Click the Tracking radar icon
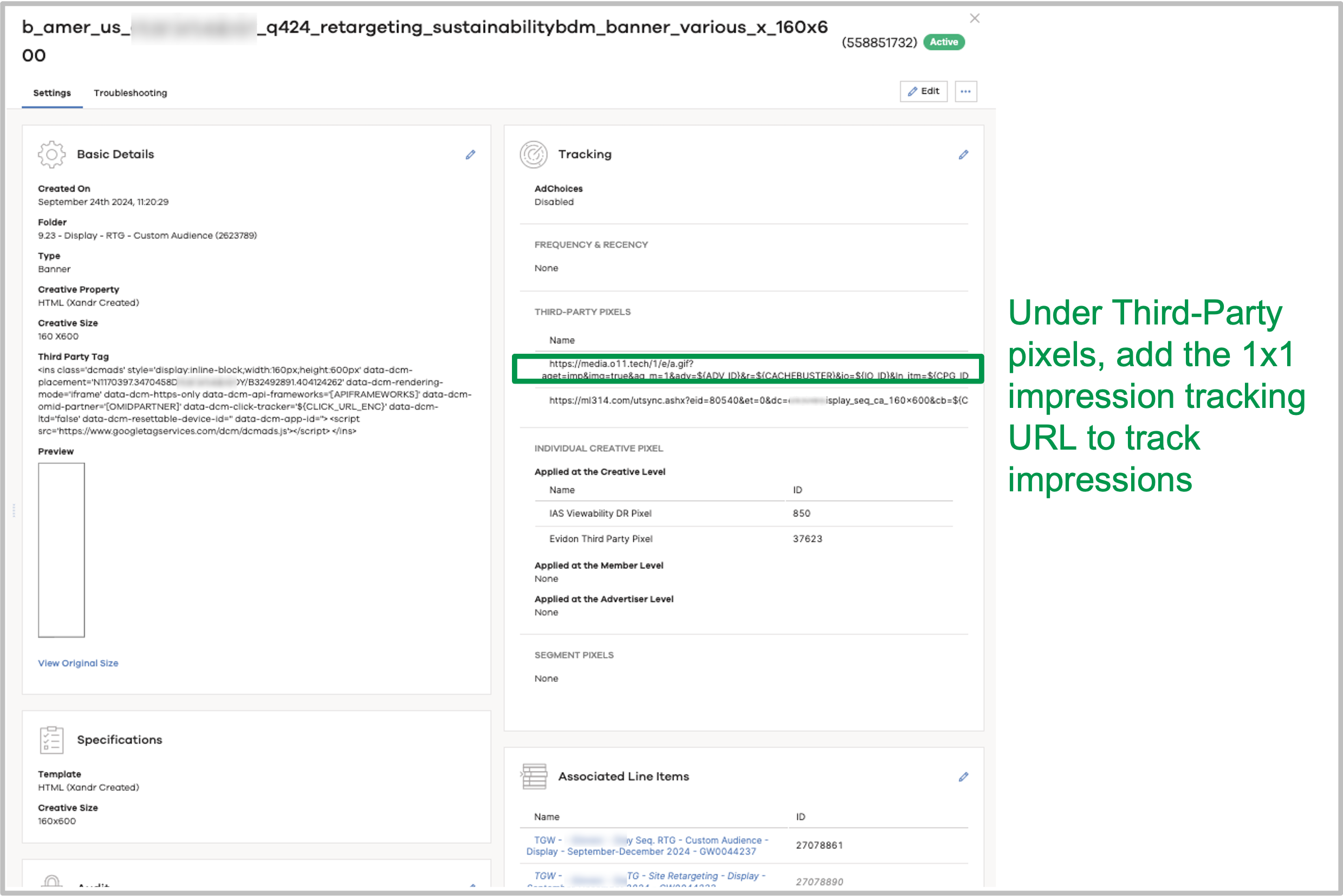The width and height of the screenshot is (1343, 896). [x=534, y=154]
